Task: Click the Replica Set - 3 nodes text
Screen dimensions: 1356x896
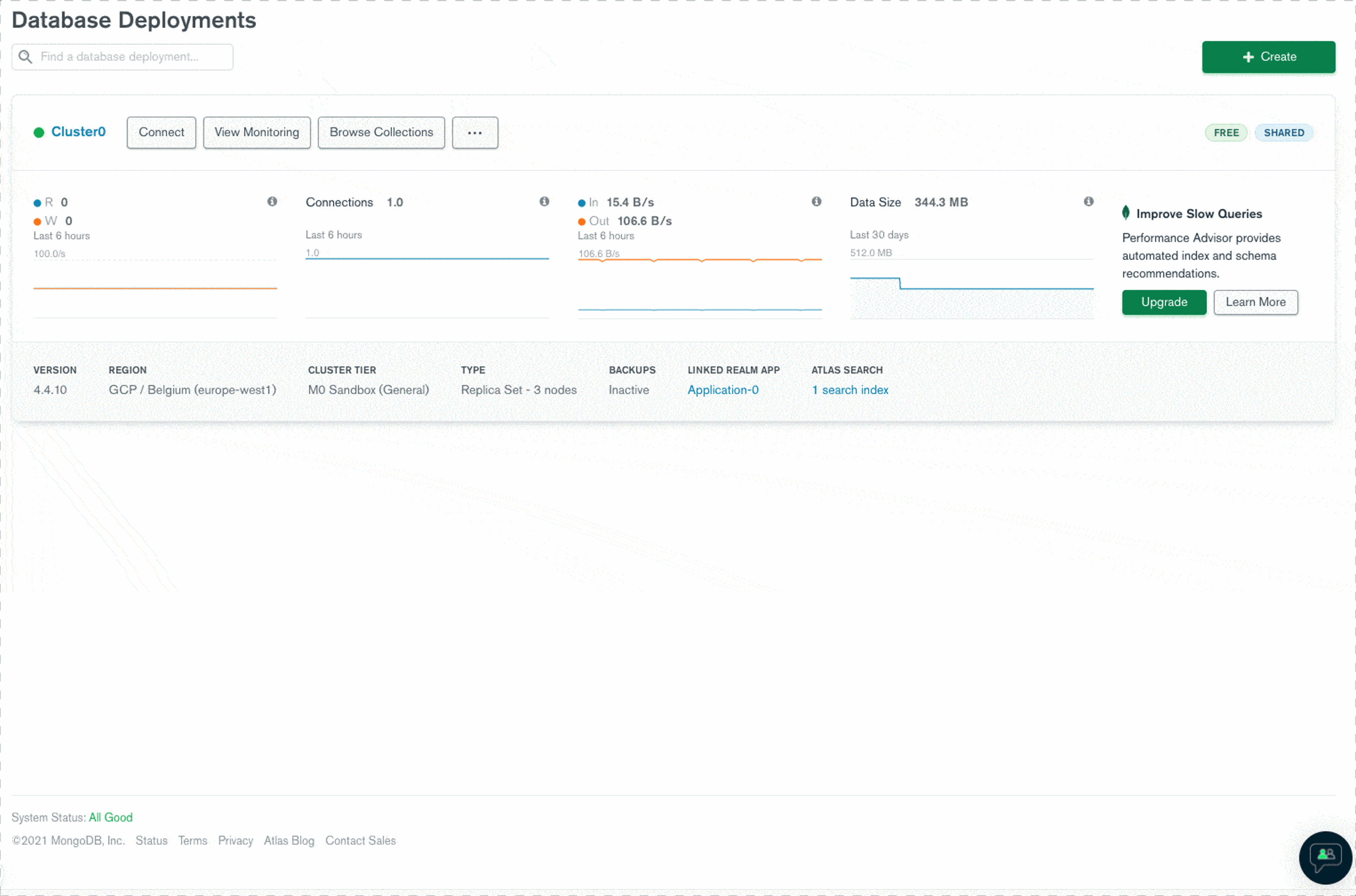Action: pos(519,390)
